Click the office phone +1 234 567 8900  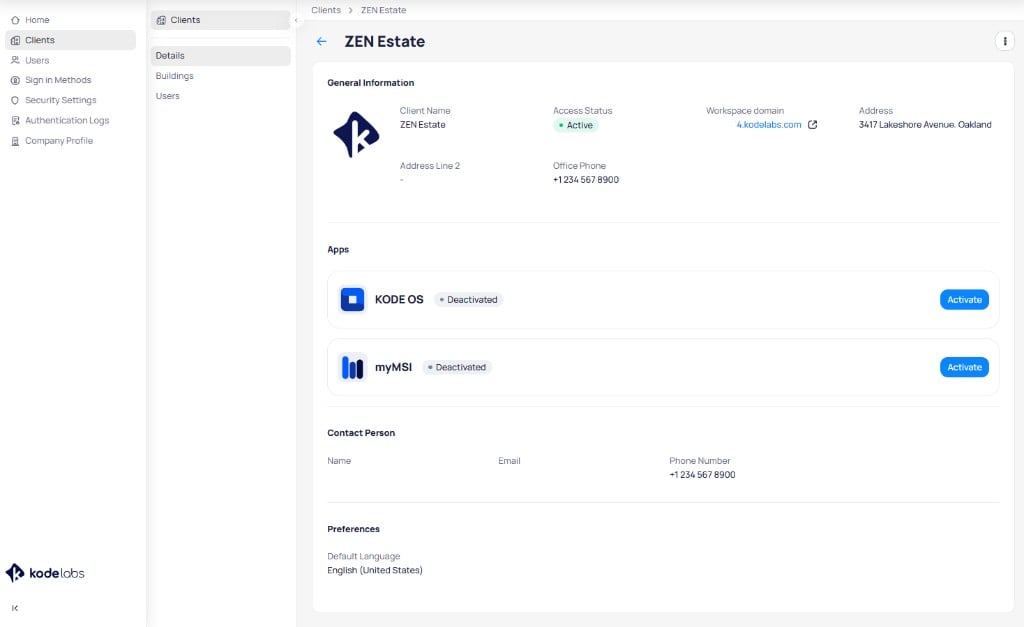[586, 180]
